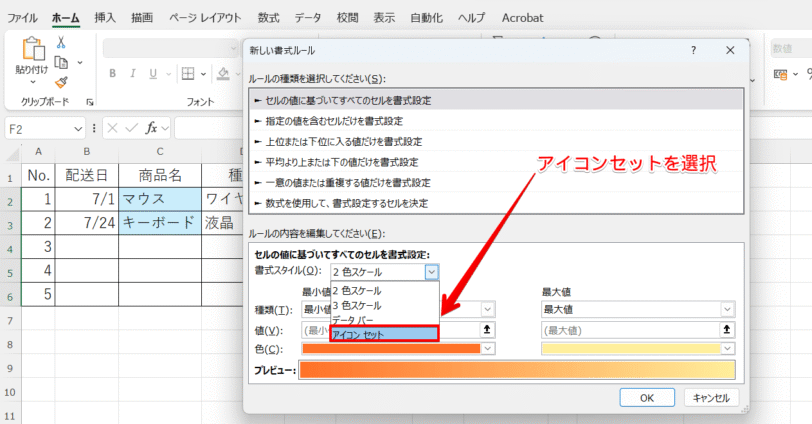
Task: Open the 書式スタイル dropdown arrow
Action: tap(431, 272)
